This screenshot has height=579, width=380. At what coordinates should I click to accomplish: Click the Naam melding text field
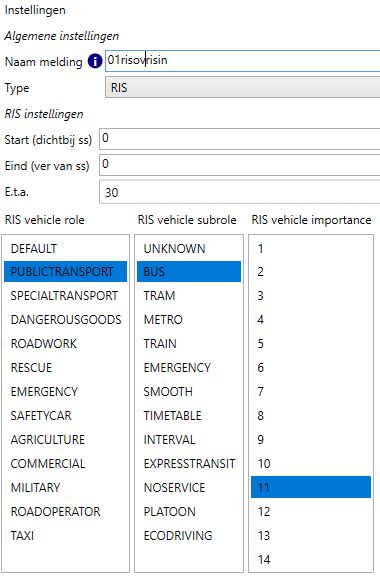(243, 60)
